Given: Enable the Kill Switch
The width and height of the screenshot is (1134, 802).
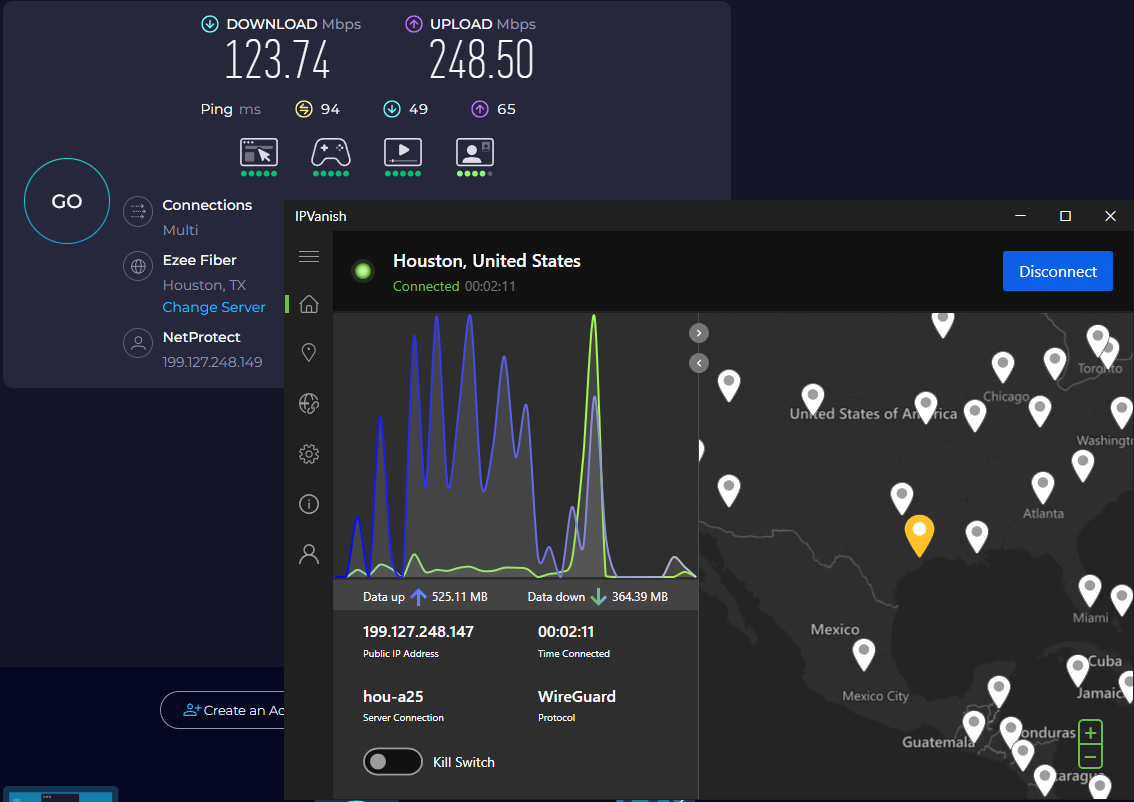Looking at the screenshot, I should click(x=393, y=761).
